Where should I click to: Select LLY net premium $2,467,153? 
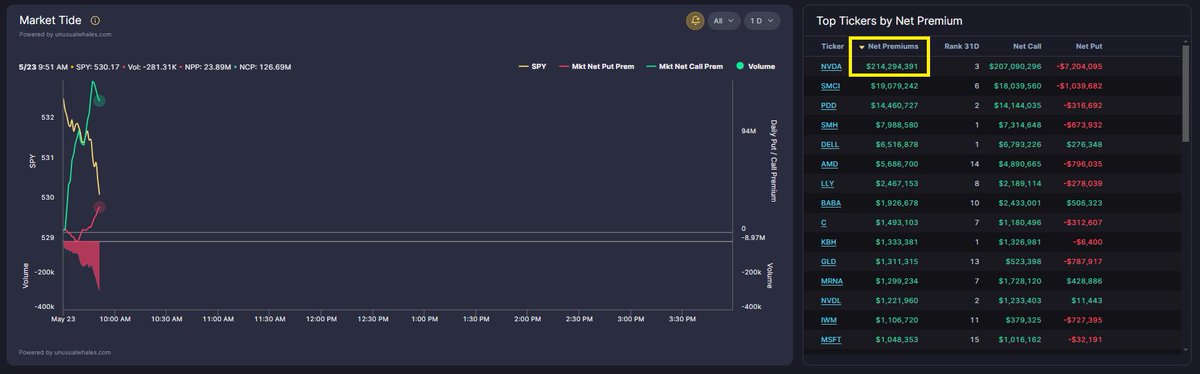pos(897,183)
